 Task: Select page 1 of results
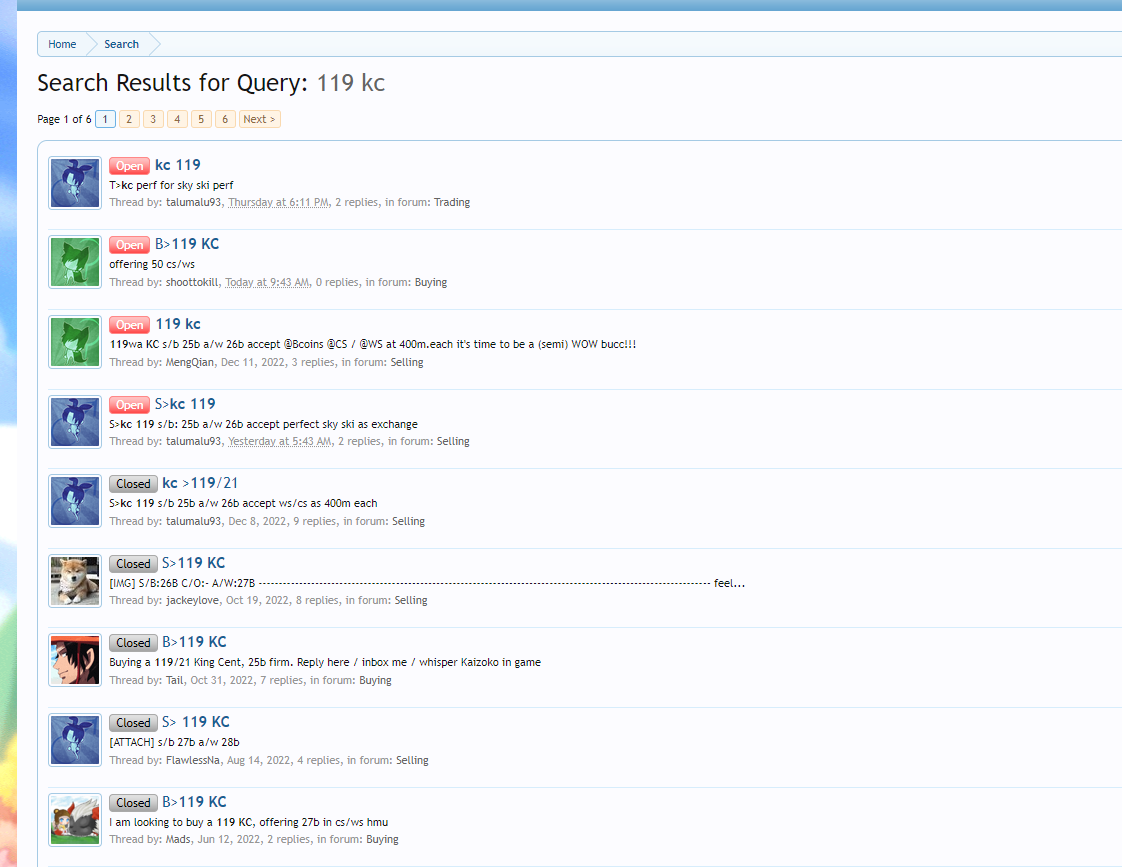105,119
